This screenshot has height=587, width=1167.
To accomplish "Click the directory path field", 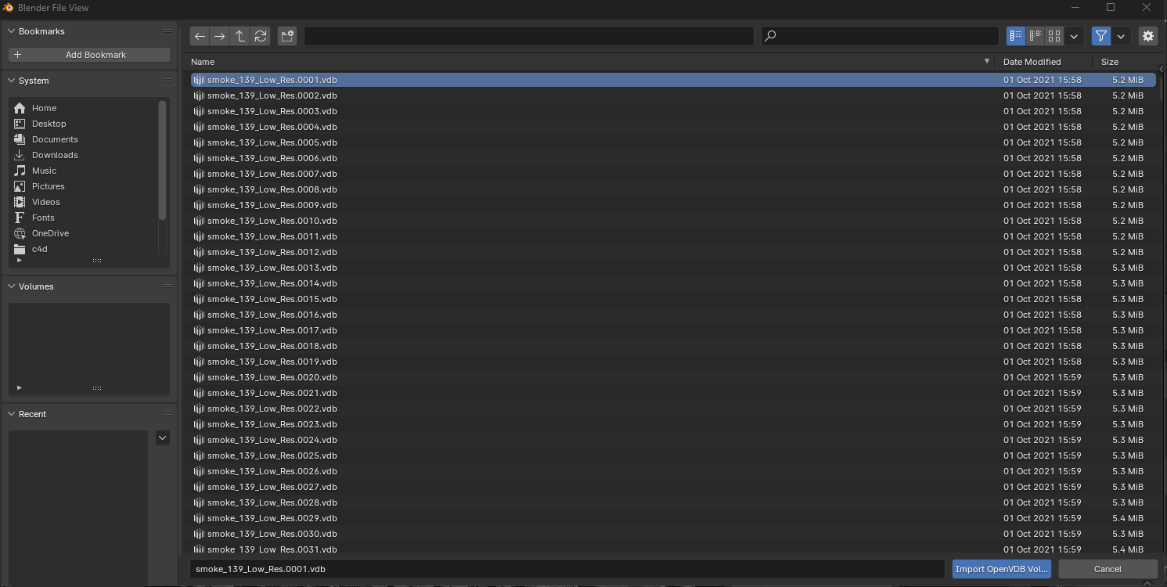I will tap(529, 36).
